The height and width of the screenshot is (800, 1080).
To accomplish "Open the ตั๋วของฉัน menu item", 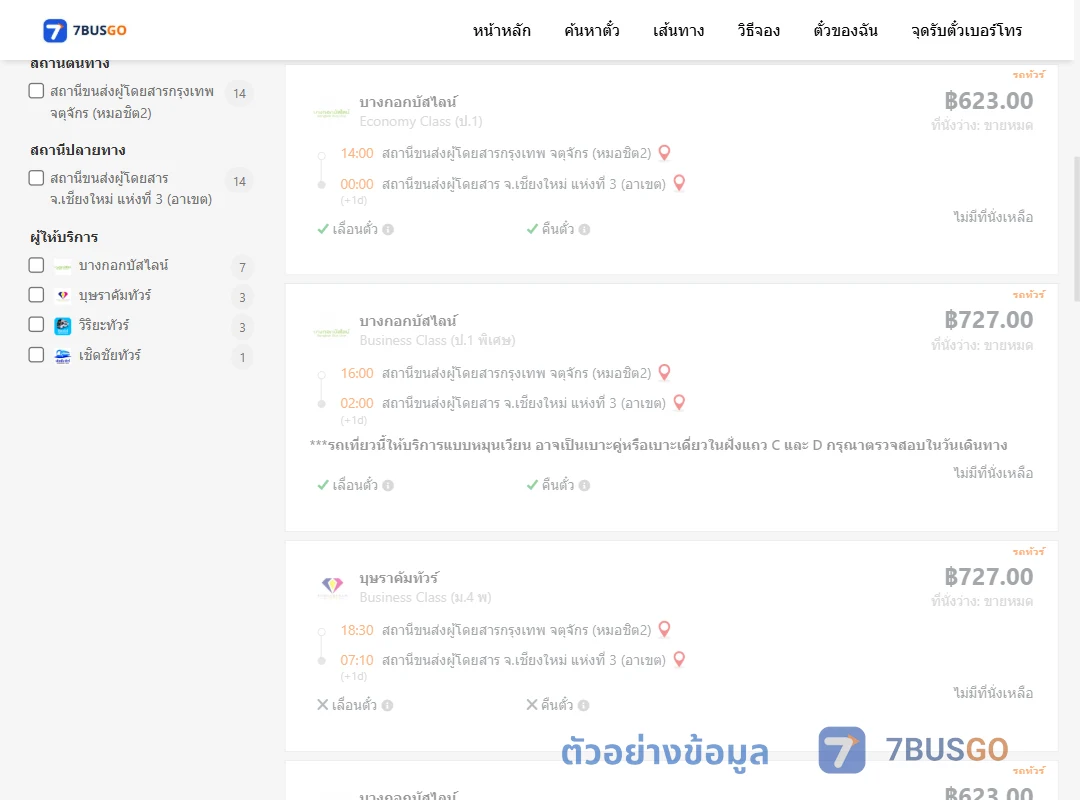I will [845, 30].
